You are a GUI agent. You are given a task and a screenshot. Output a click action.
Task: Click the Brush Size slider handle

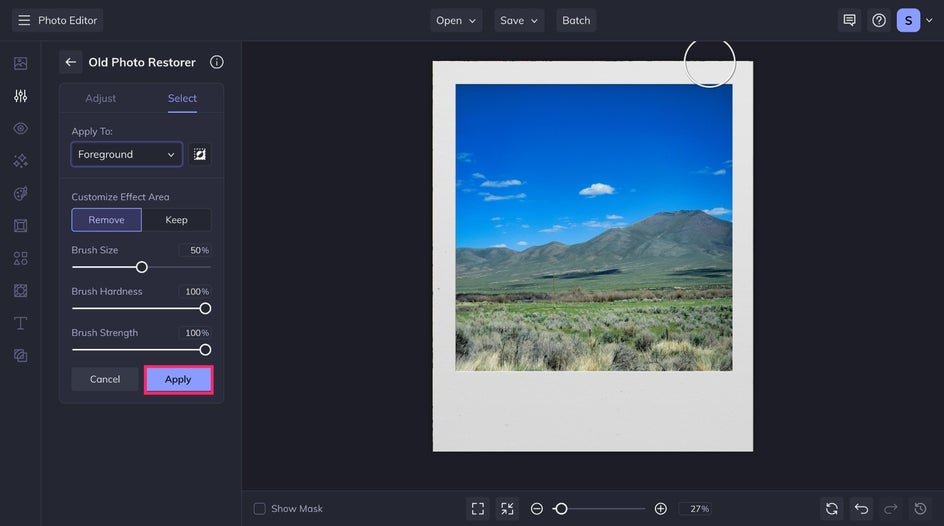[141, 267]
